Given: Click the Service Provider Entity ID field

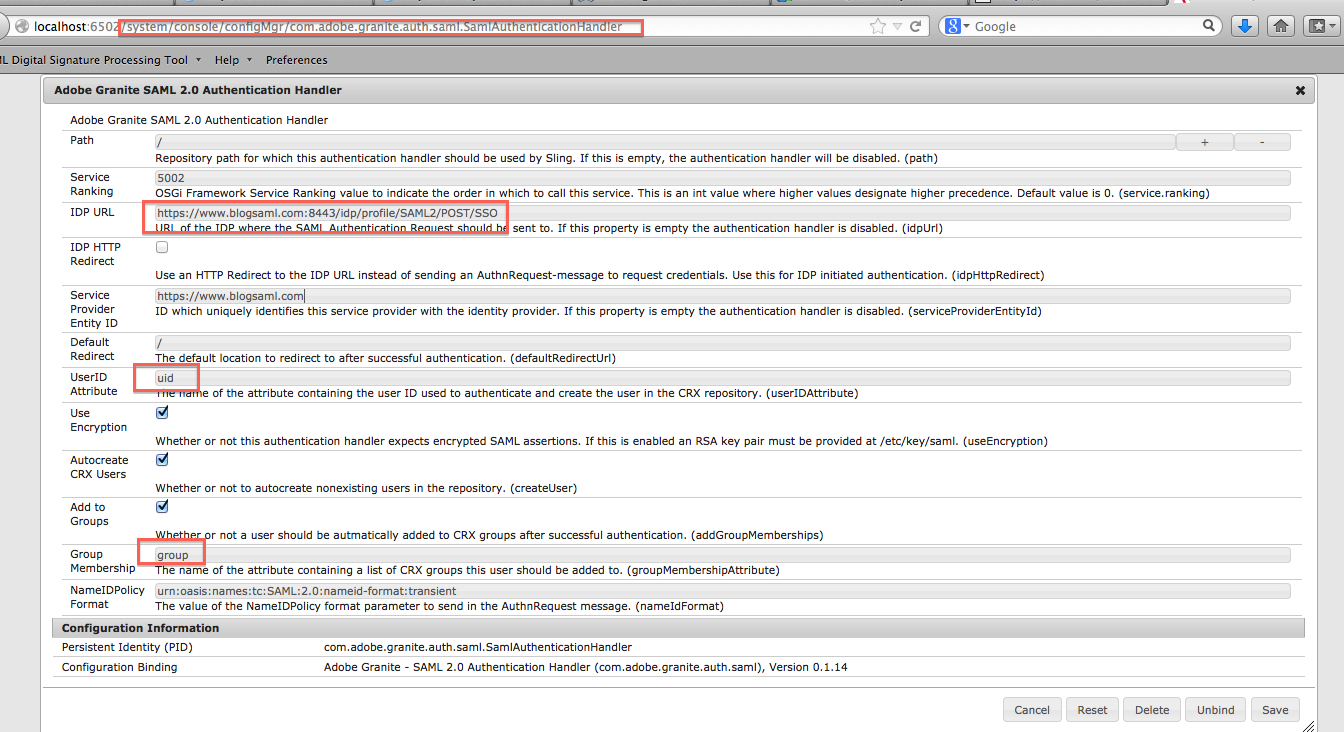Looking at the screenshot, I should click(x=722, y=296).
